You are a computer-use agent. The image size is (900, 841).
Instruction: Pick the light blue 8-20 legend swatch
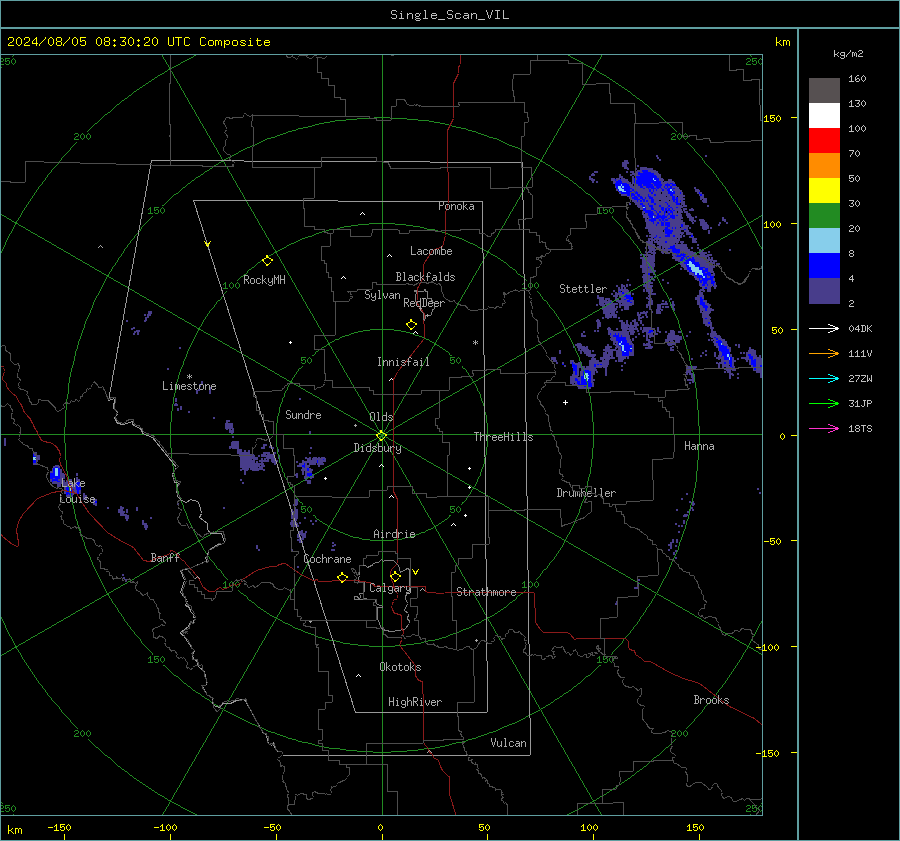click(824, 241)
